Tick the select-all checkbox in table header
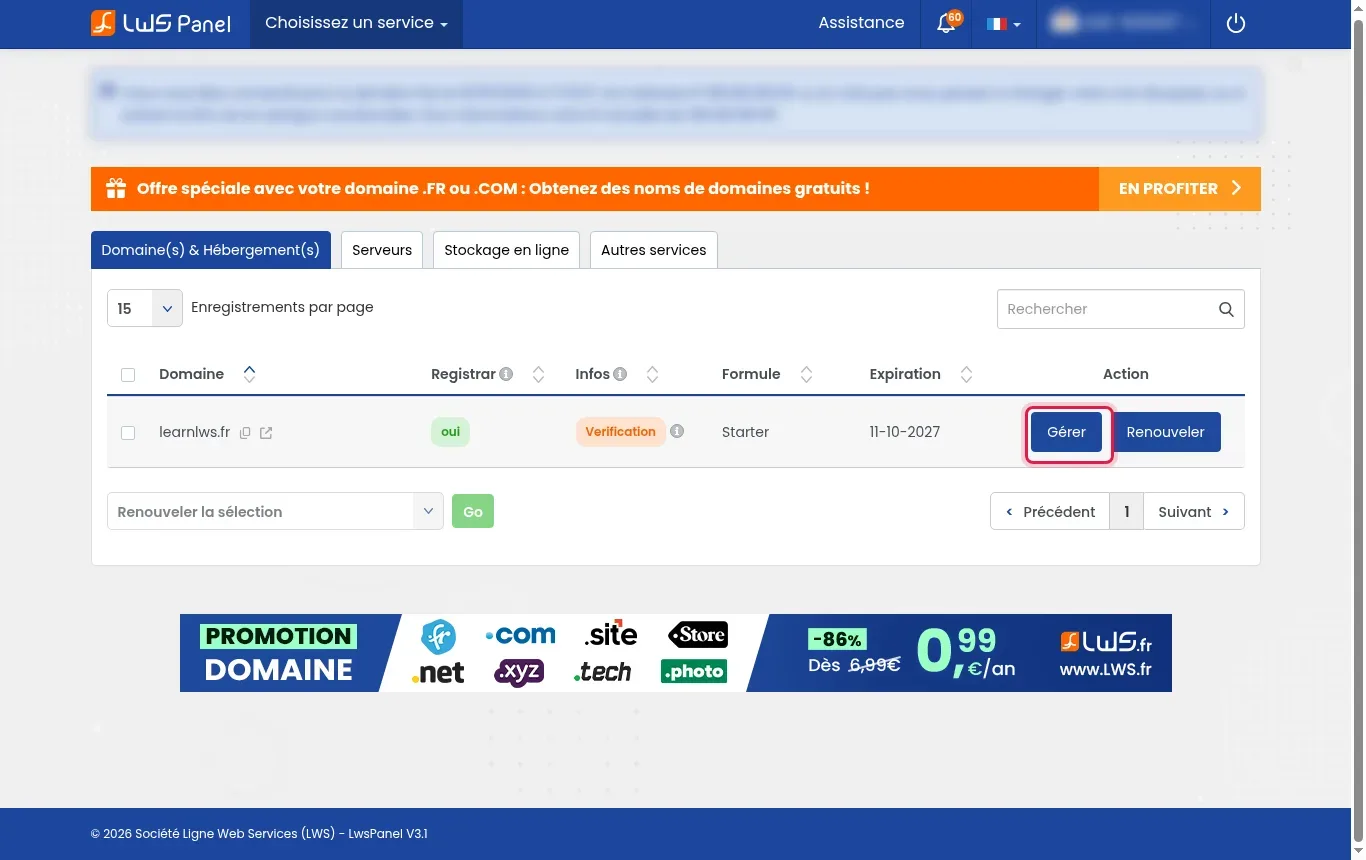Image resolution: width=1366 pixels, height=860 pixels. click(x=128, y=375)
